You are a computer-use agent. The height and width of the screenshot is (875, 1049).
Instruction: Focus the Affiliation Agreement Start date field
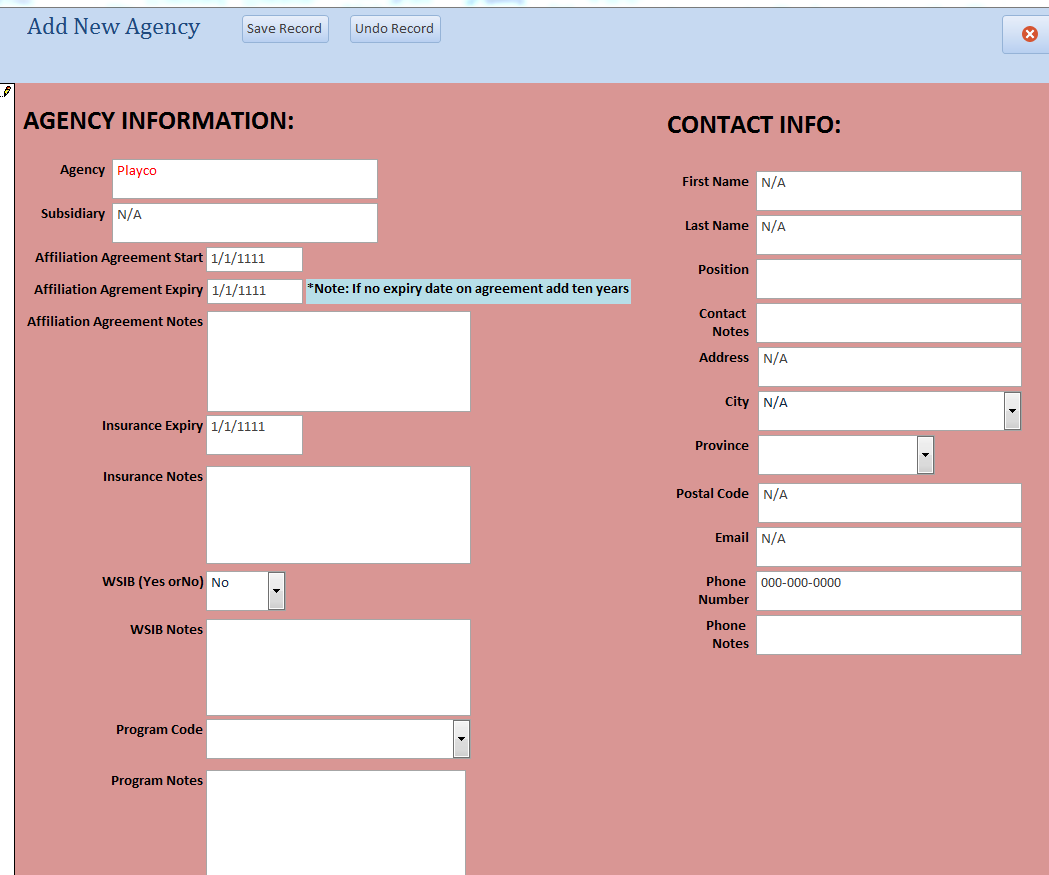tap(254, 259)
